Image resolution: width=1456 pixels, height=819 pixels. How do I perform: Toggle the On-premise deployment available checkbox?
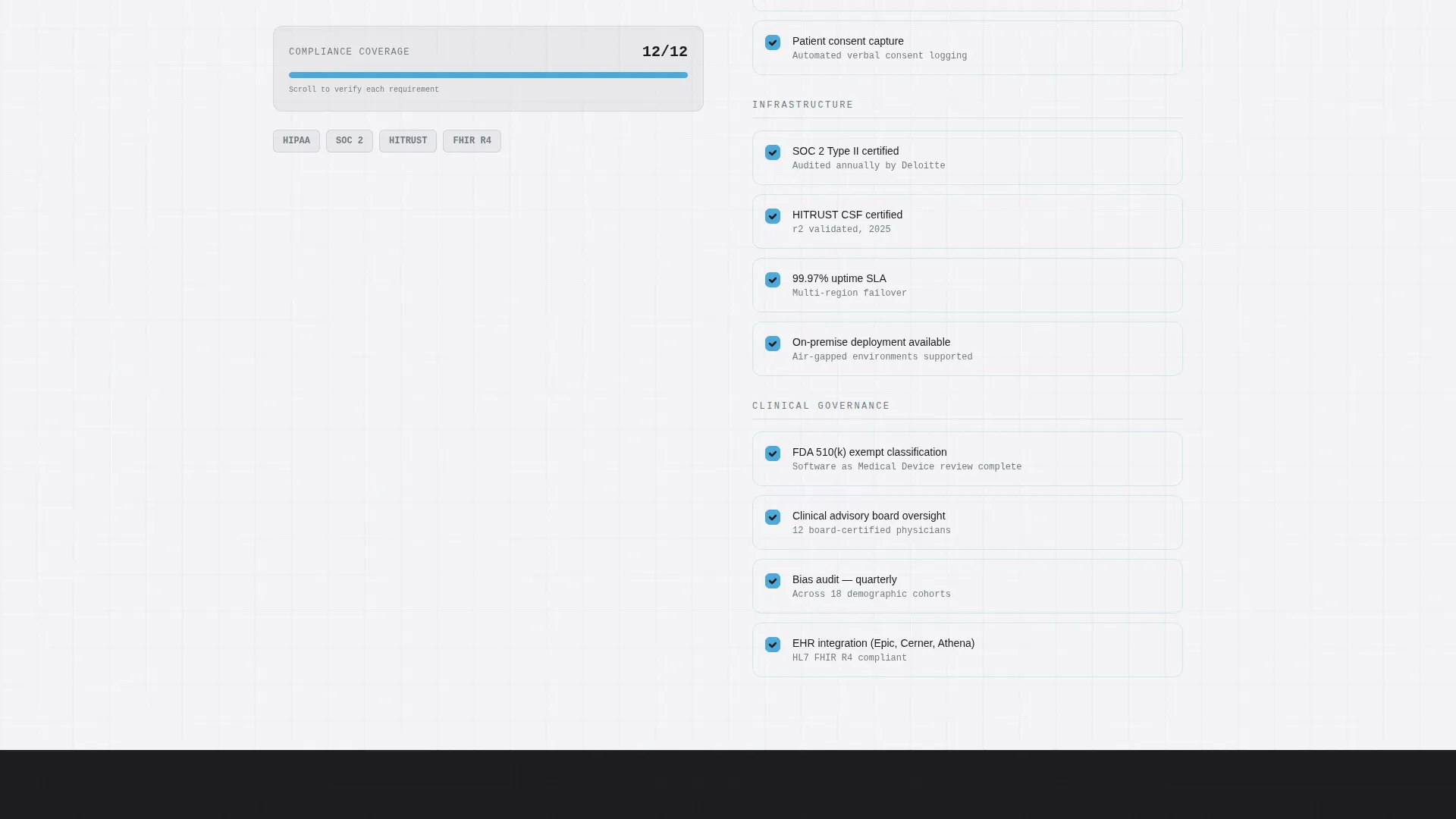coord(773,344)
